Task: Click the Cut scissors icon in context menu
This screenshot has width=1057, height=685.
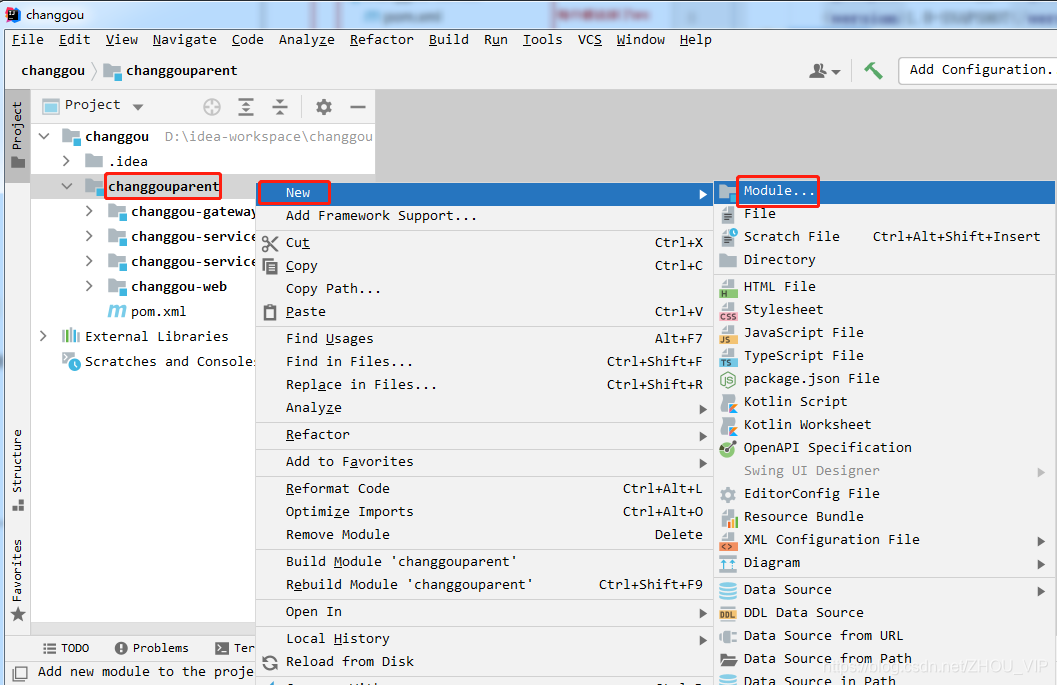Action: coord(270,243)
